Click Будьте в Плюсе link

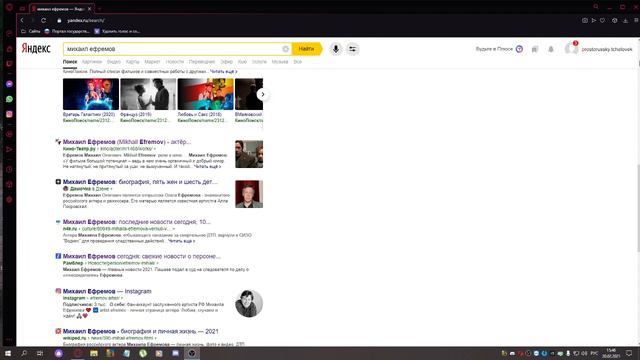[x=494, y=49]
